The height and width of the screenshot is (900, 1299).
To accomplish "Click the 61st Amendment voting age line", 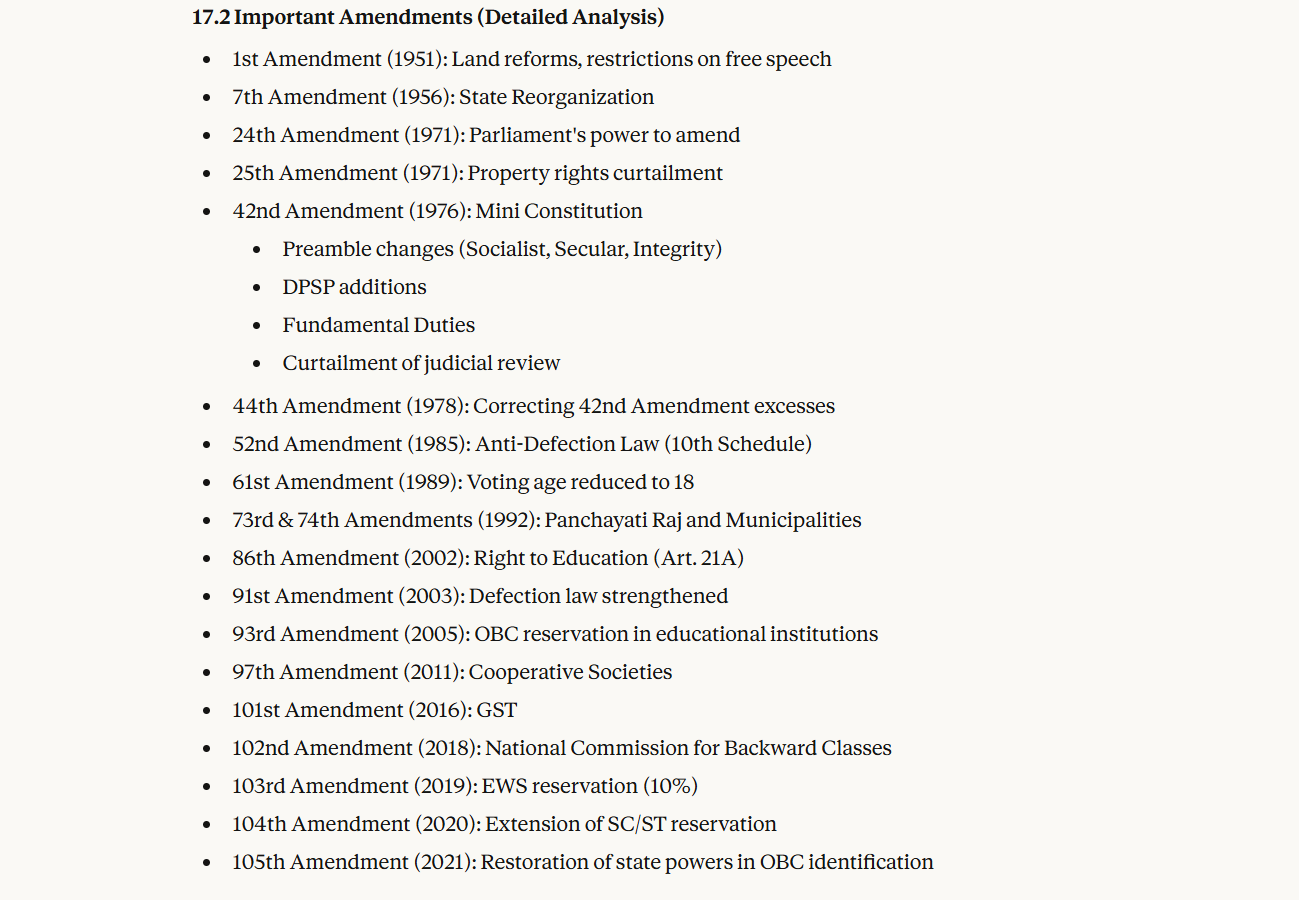I will (463, 482).
